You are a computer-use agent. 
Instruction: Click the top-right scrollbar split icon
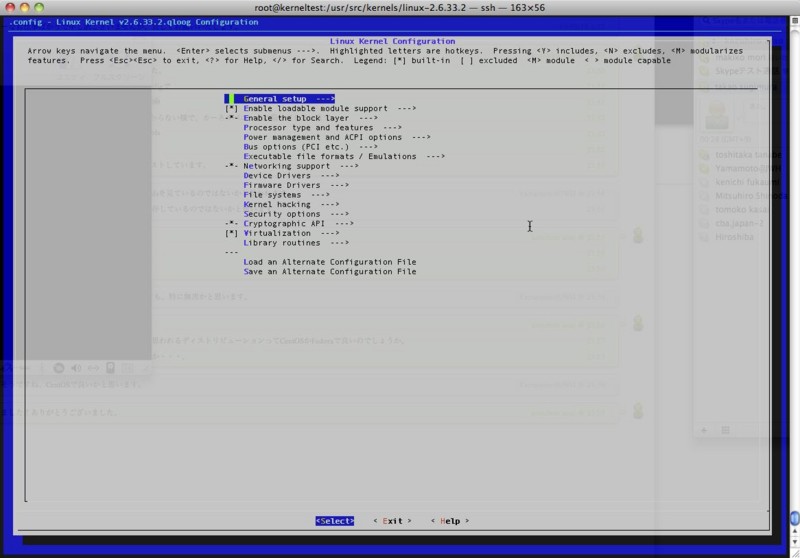click(x=795, y=20)
